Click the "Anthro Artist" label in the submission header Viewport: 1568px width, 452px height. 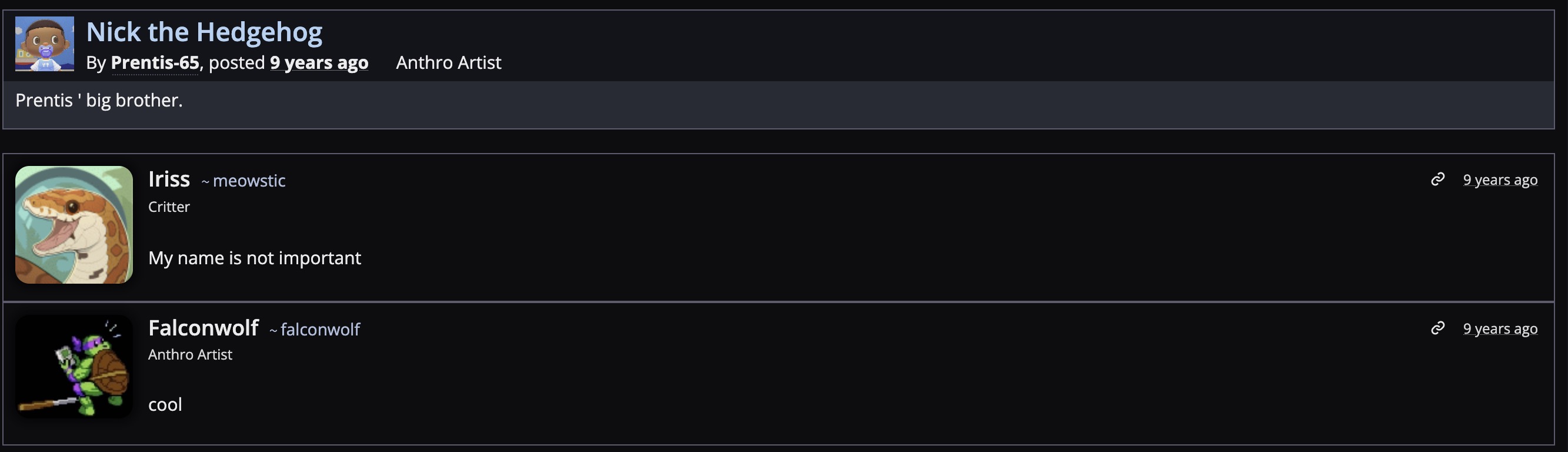449,63
